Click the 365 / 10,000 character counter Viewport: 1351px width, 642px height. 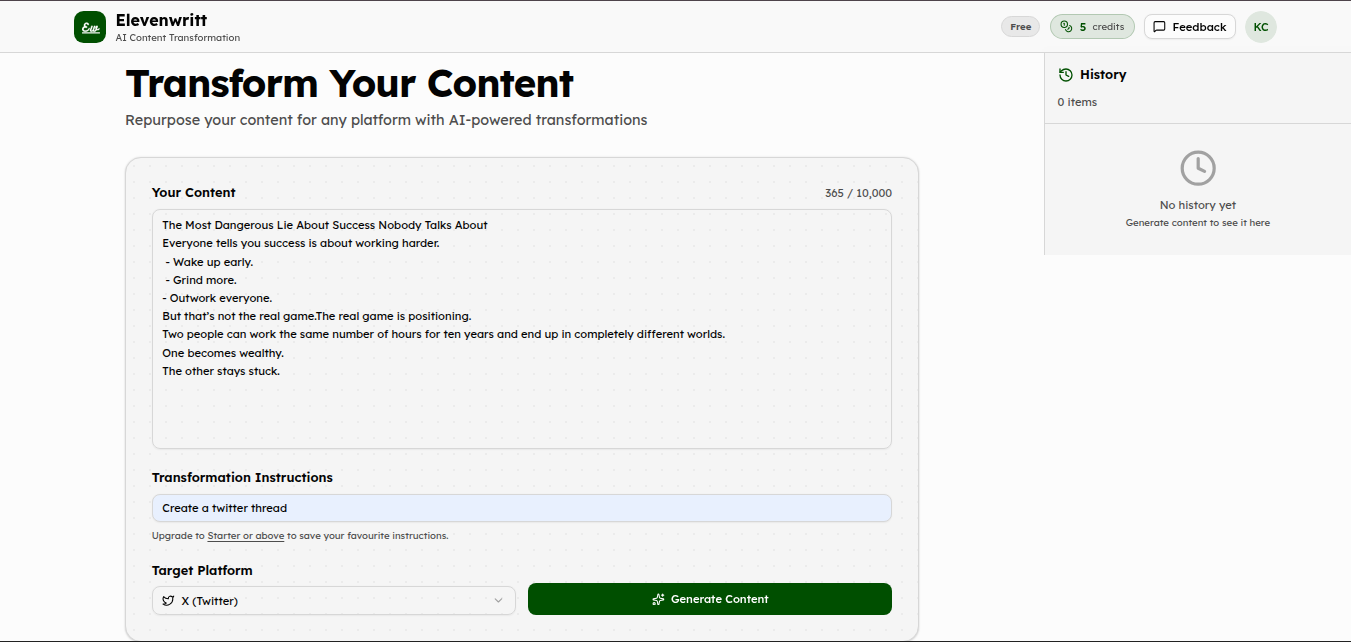click(858, 193)
